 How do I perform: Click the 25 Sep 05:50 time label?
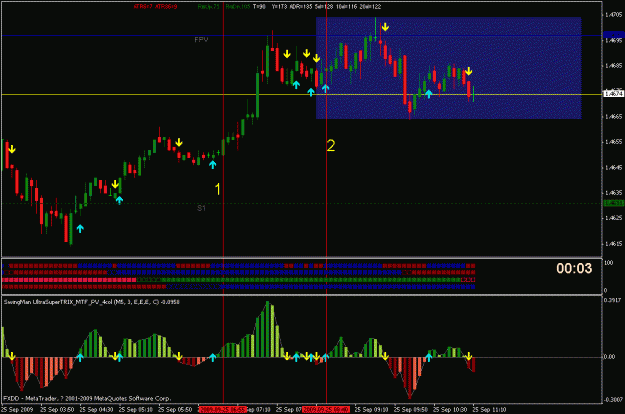[x=175, y=409]
